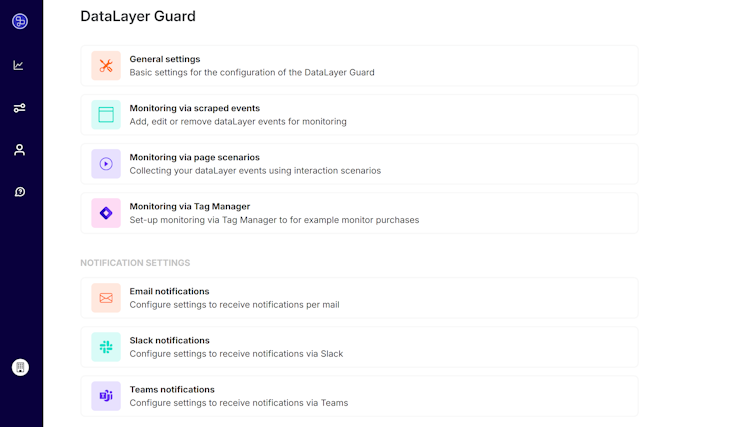Open the user profile icon in sidebar
The width and height of the screenshot is (750, 427).
pos(19,150)
